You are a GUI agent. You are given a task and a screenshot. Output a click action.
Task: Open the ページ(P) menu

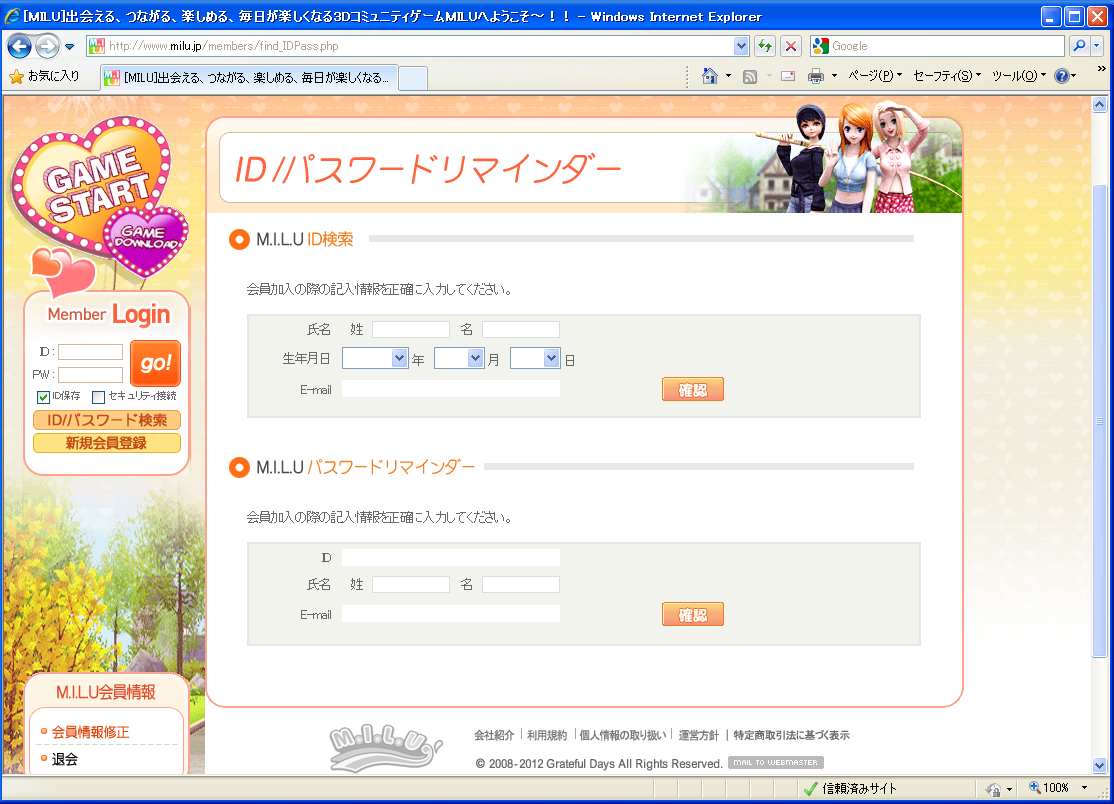tap(874, 76)
